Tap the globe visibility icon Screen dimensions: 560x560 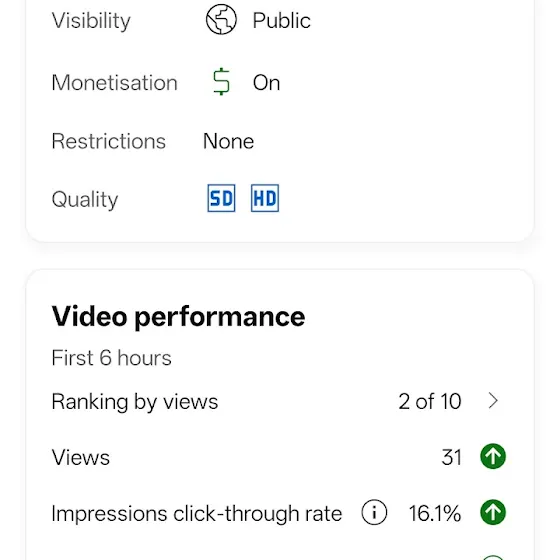221,19
